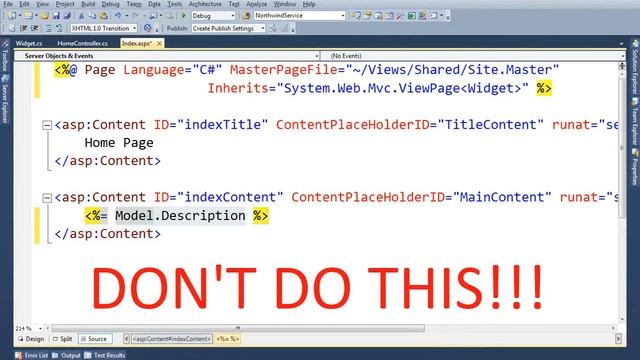This screenshot has width=640, height=360.
Task: Click the Find in Files icon
Action: [246, 16]
